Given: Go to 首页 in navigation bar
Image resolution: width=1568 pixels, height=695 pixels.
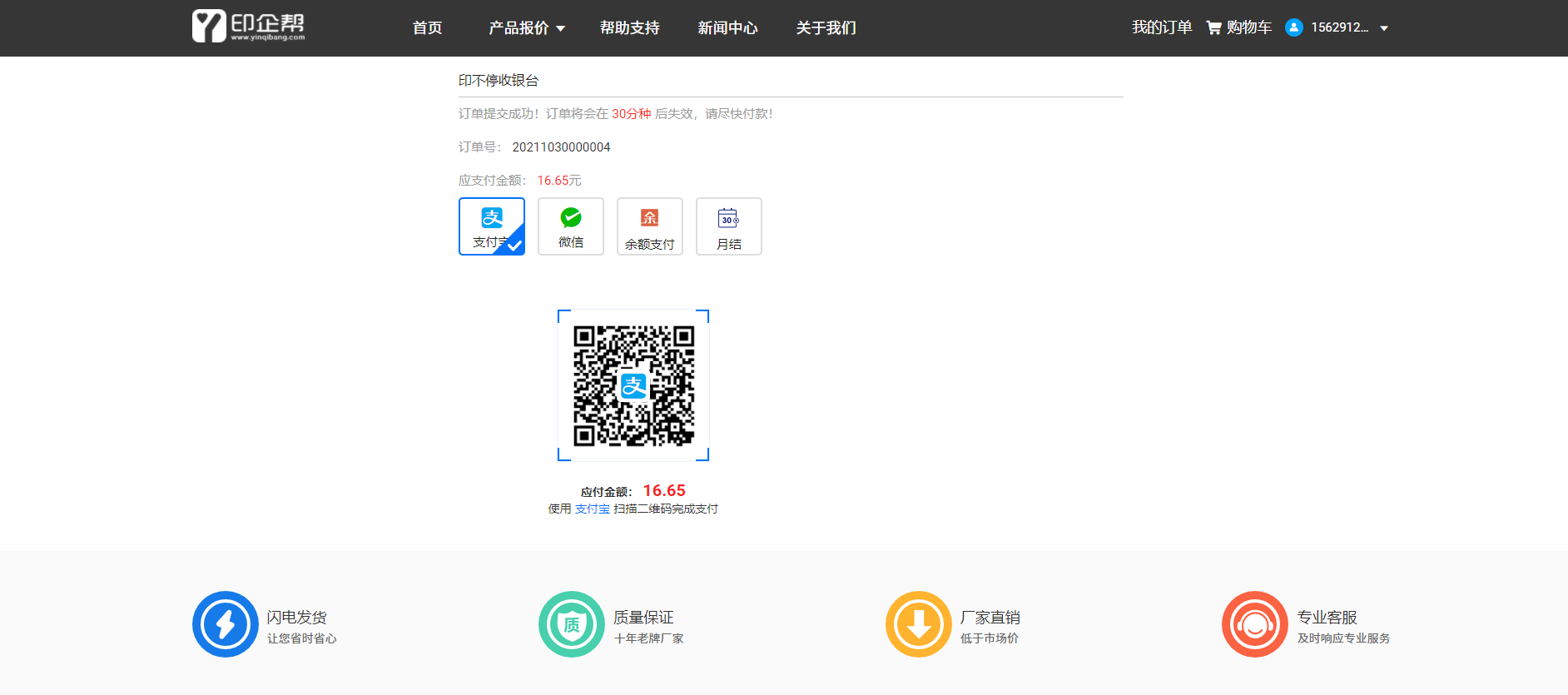Looking at the screenshot, I should click(x=427, y=28).
